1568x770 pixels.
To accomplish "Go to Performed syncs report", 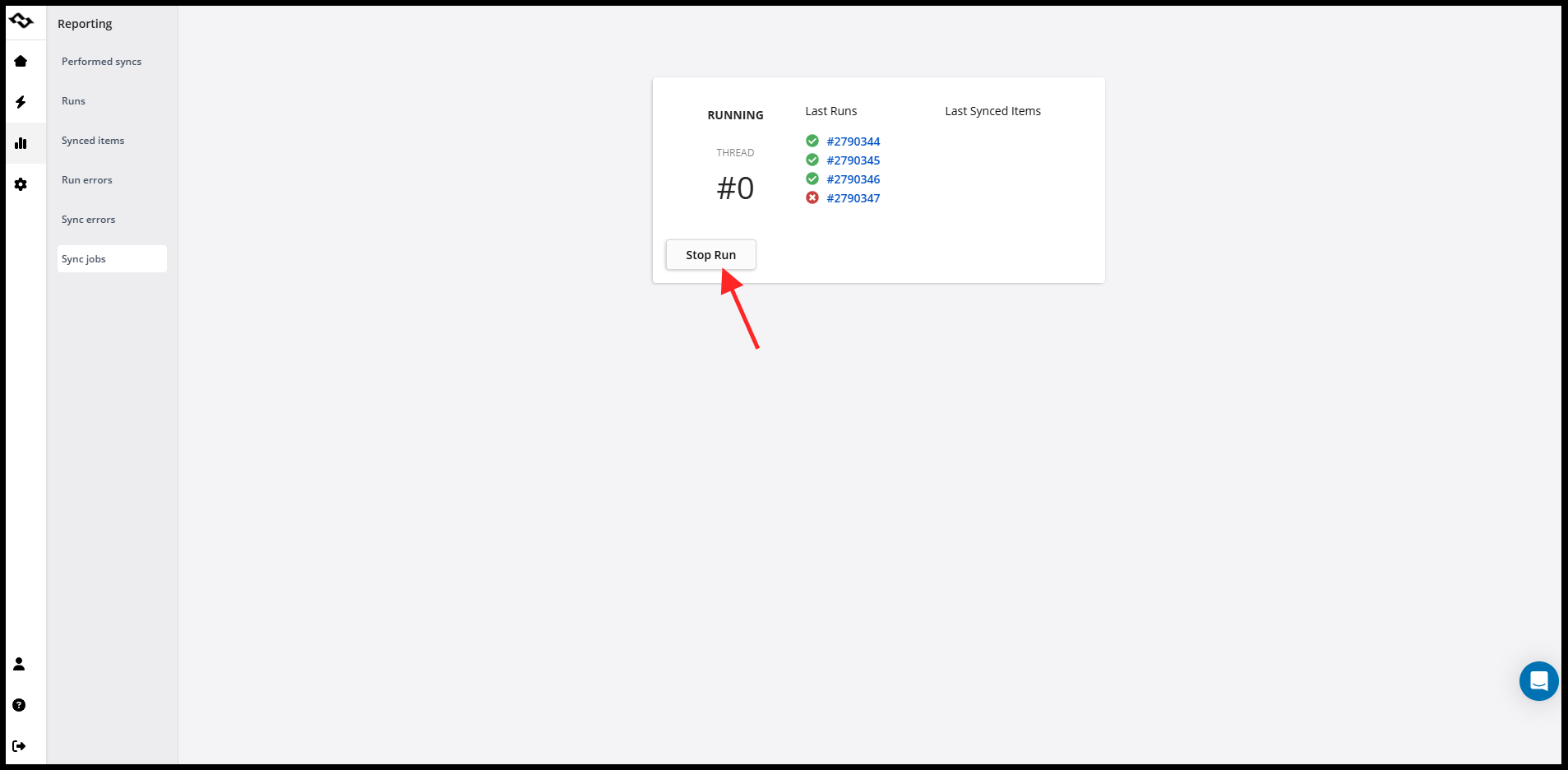I will point(101,62).
